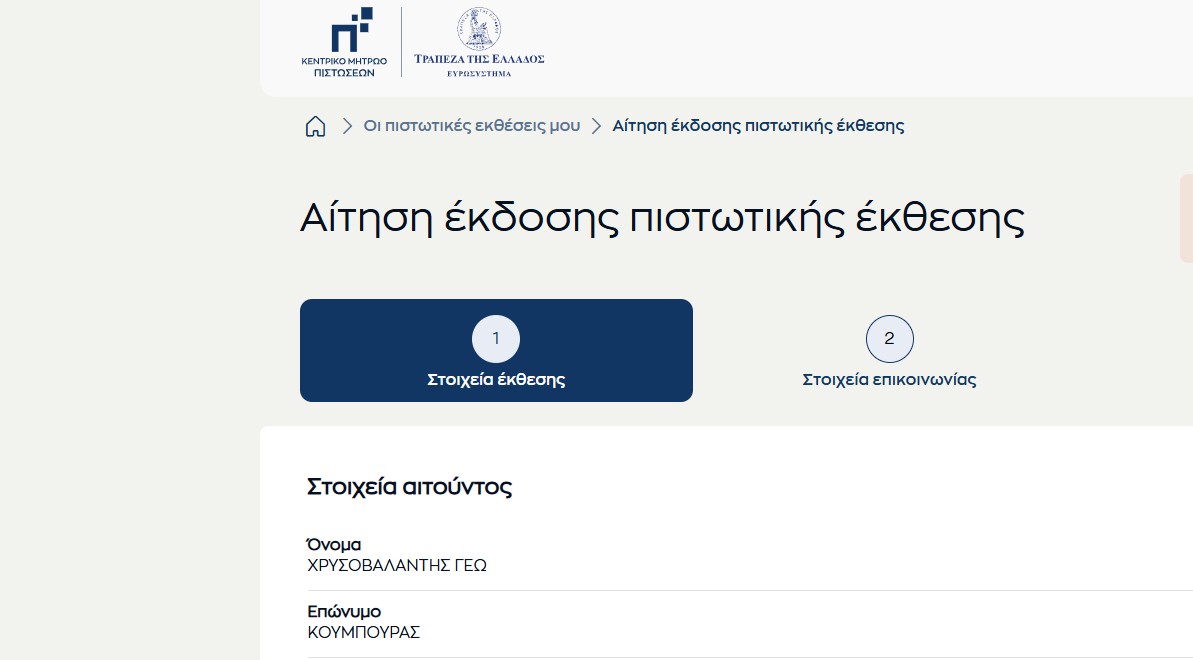Click the large Αίτηση έκδοσης πιστωτικής έκθεσης page title
This screenshot has width=1193, height=660.
(662, 219)
